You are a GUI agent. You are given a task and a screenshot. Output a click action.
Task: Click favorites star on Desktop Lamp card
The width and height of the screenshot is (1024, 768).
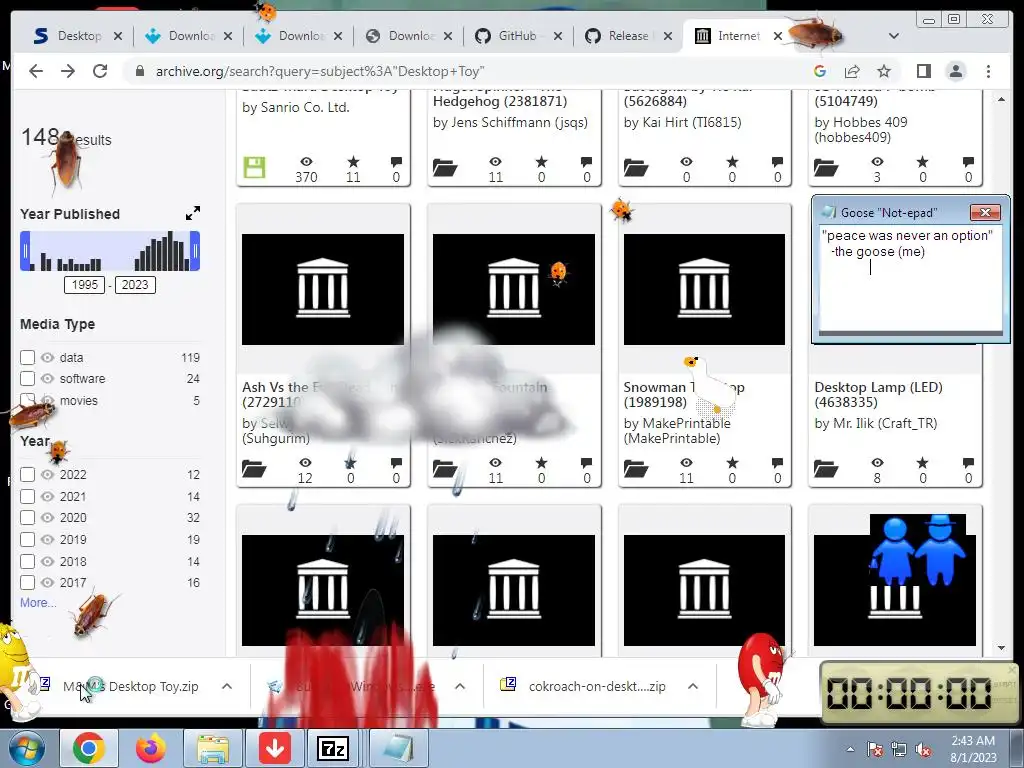[922, 463]
